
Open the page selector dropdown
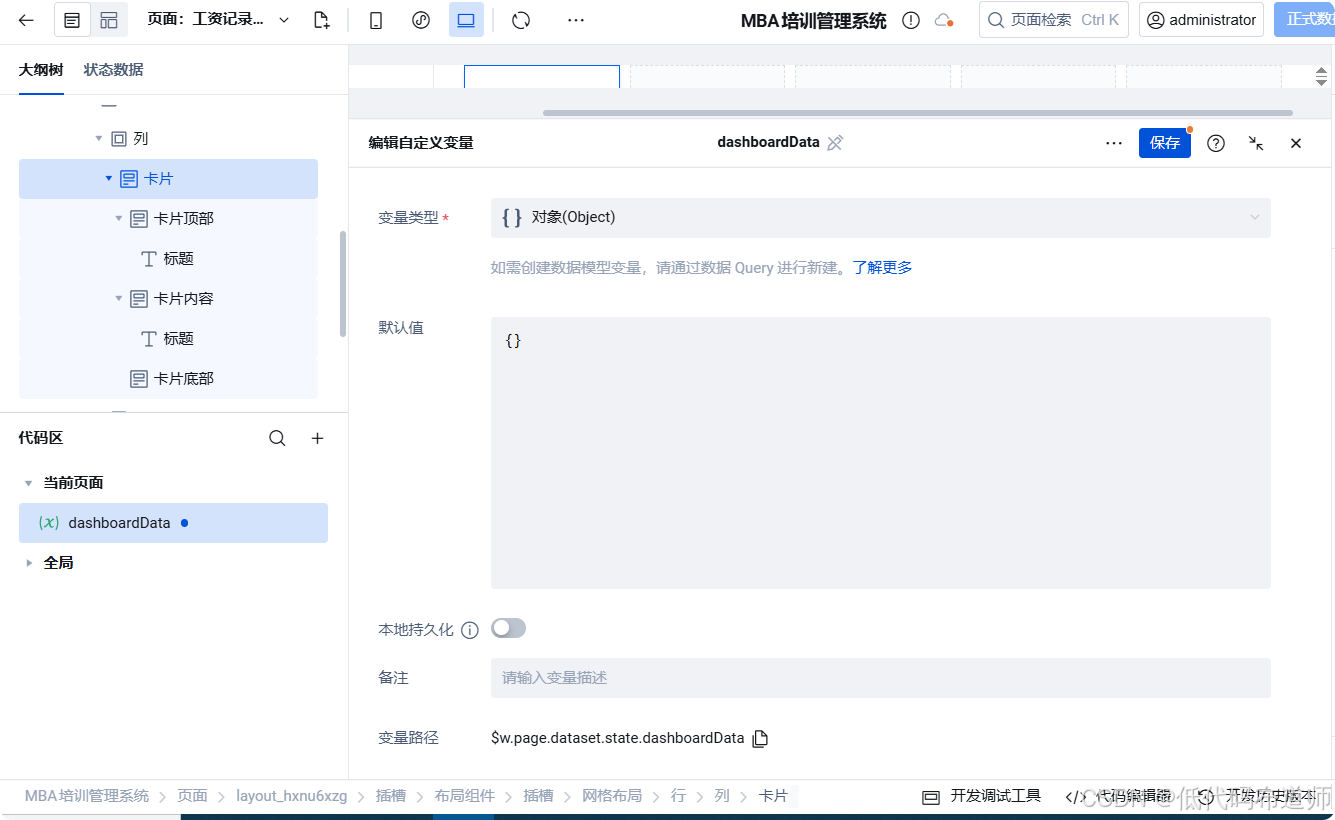click(x=284, y=20)
